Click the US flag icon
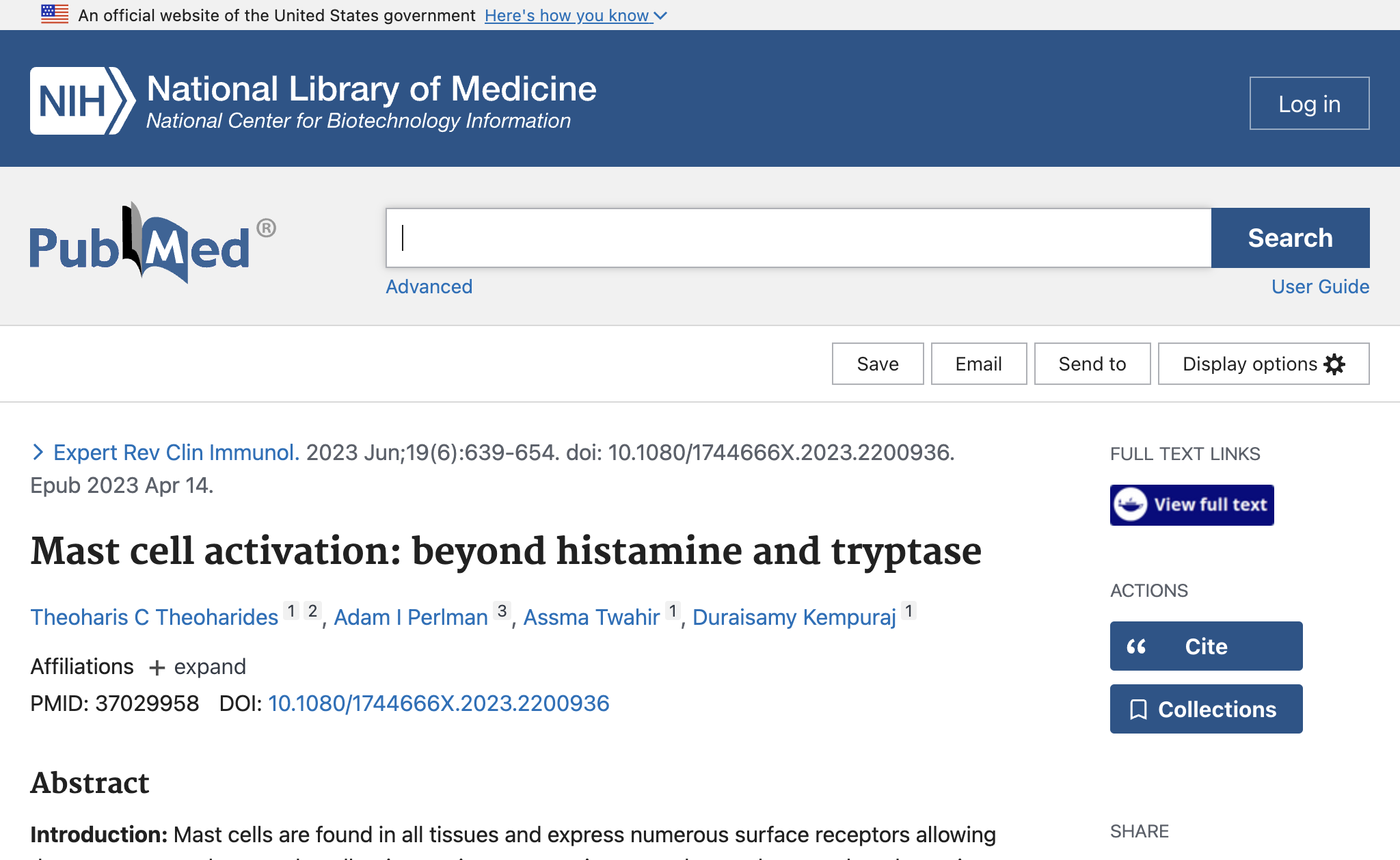 point(55,14)
